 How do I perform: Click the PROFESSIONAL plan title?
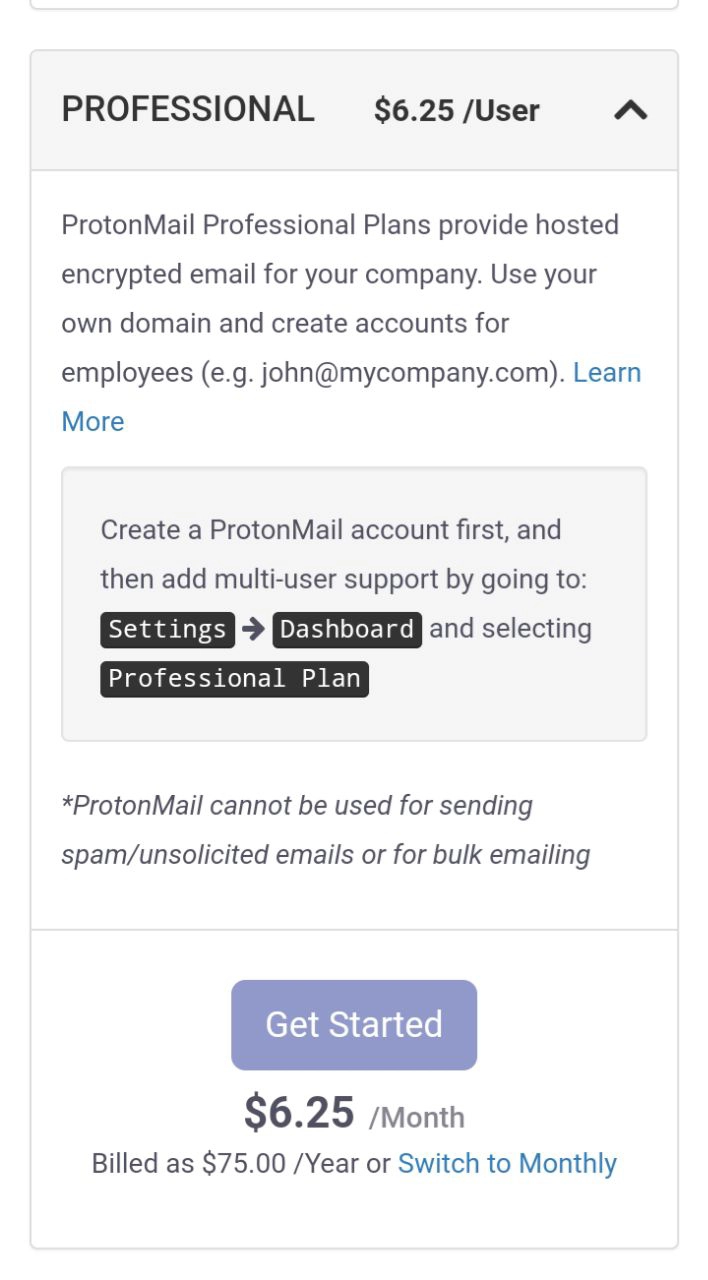coord(188,110)
